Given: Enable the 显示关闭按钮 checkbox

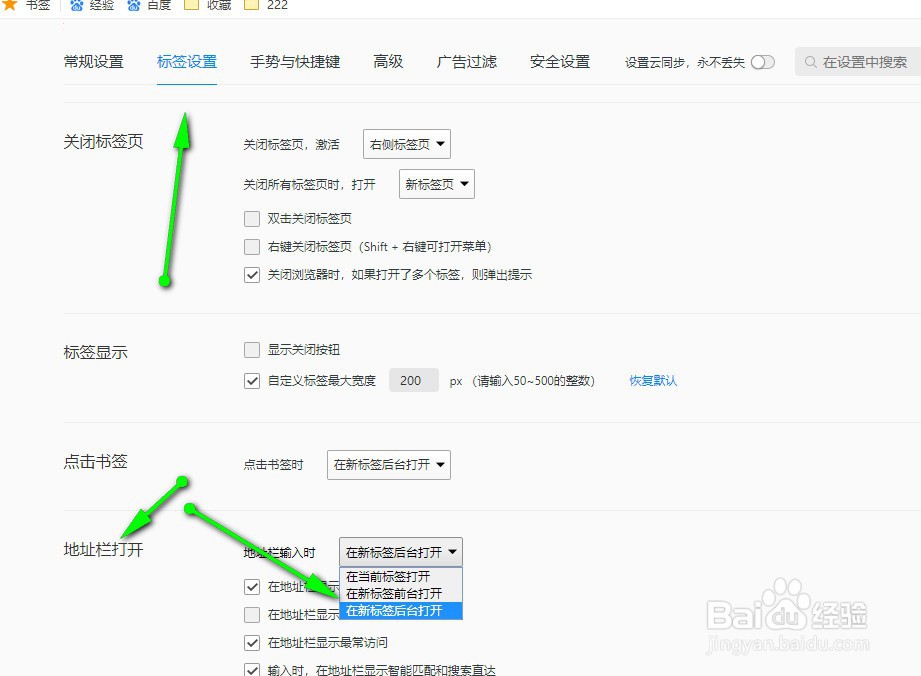Looking at the screenshot, I should 252,350.
